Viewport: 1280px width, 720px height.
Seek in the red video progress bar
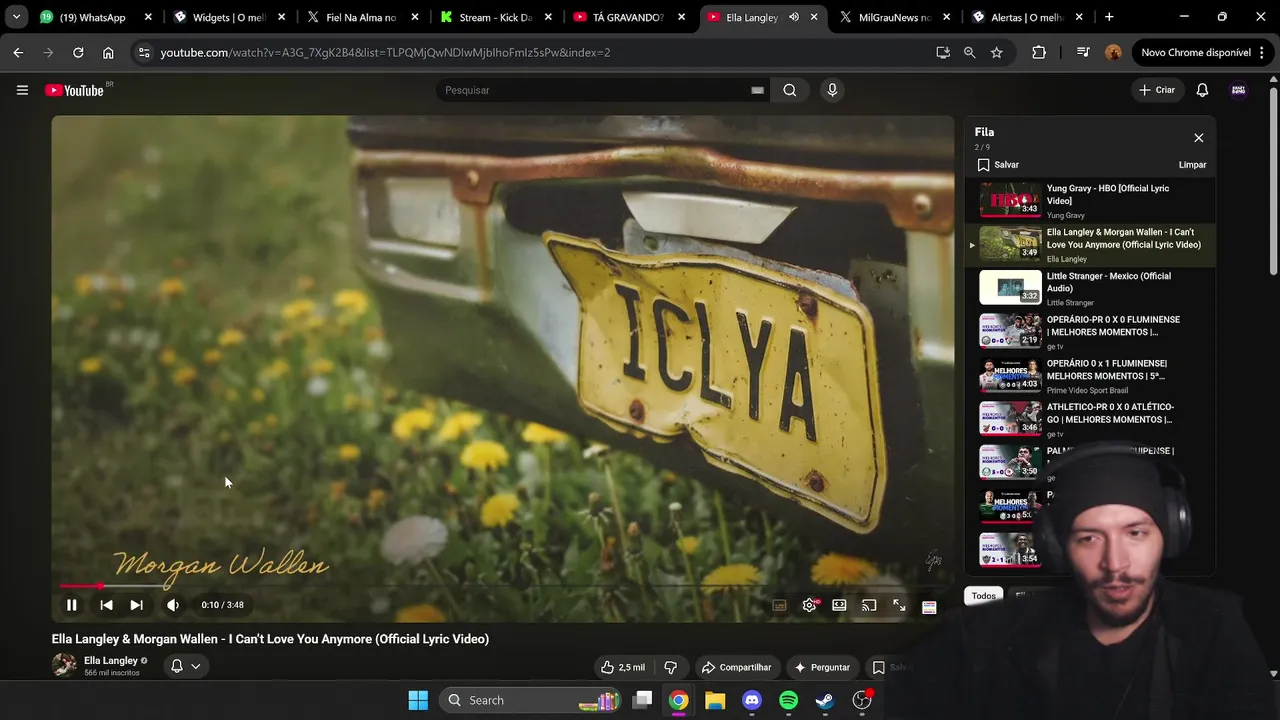pos(503,586)
